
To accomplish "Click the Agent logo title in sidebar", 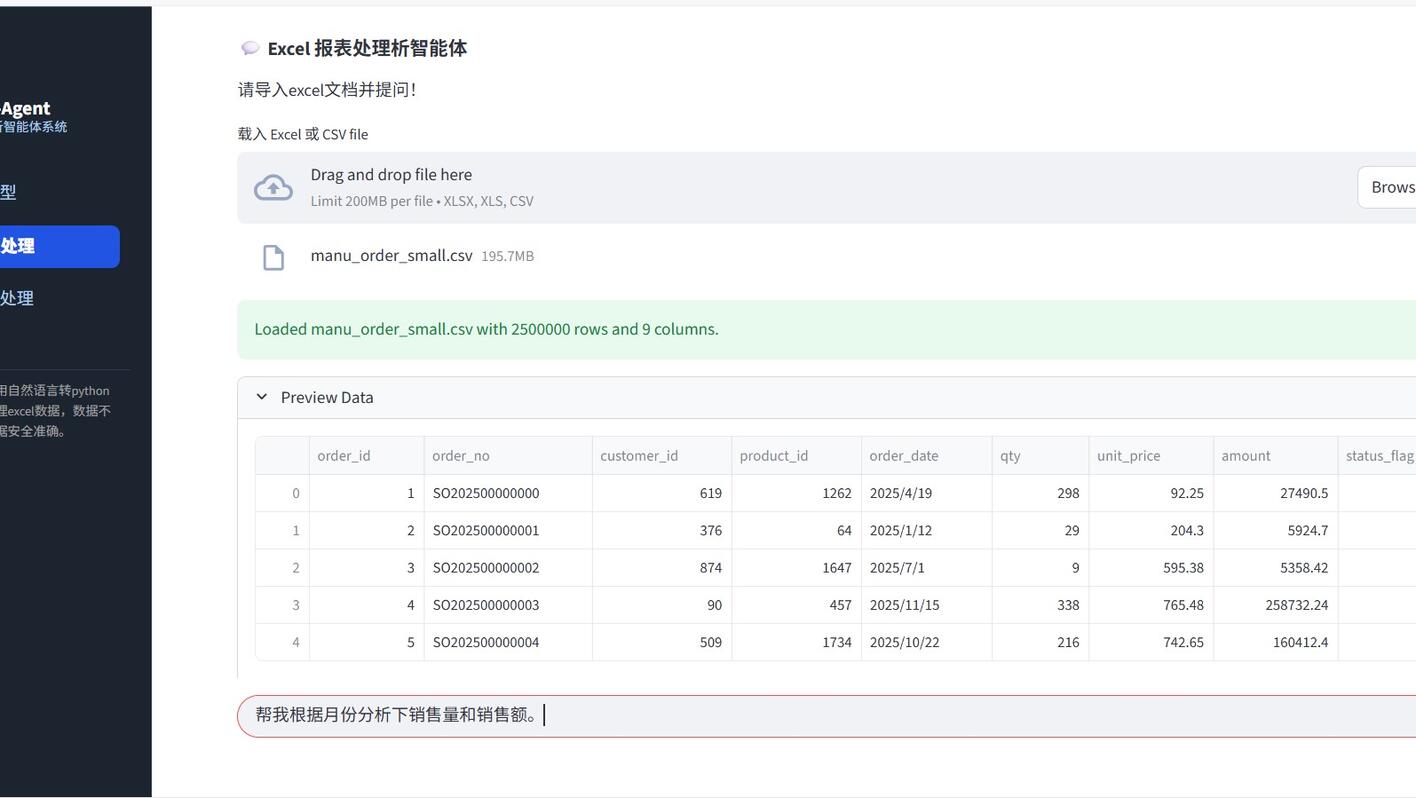I will pos(25,108).
